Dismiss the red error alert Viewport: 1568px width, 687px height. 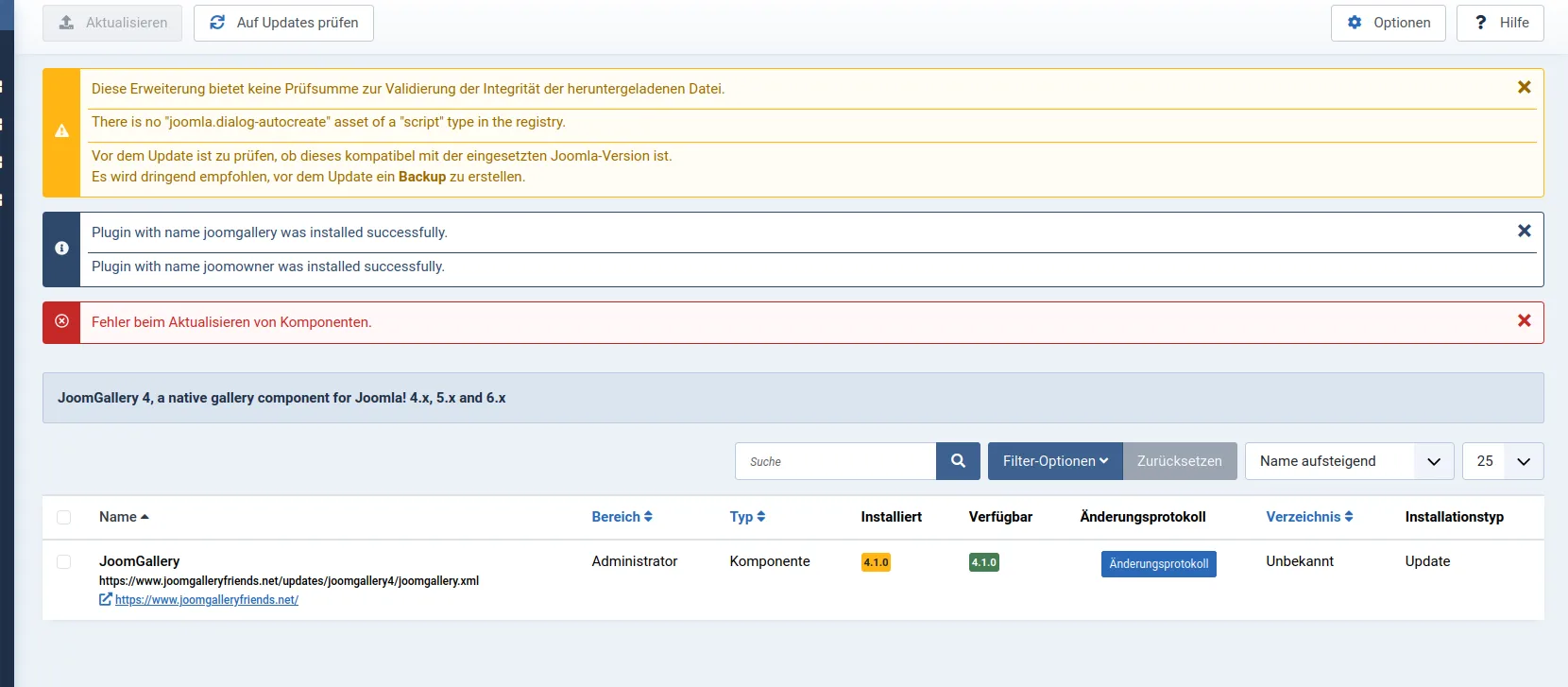pos(1524,321)
